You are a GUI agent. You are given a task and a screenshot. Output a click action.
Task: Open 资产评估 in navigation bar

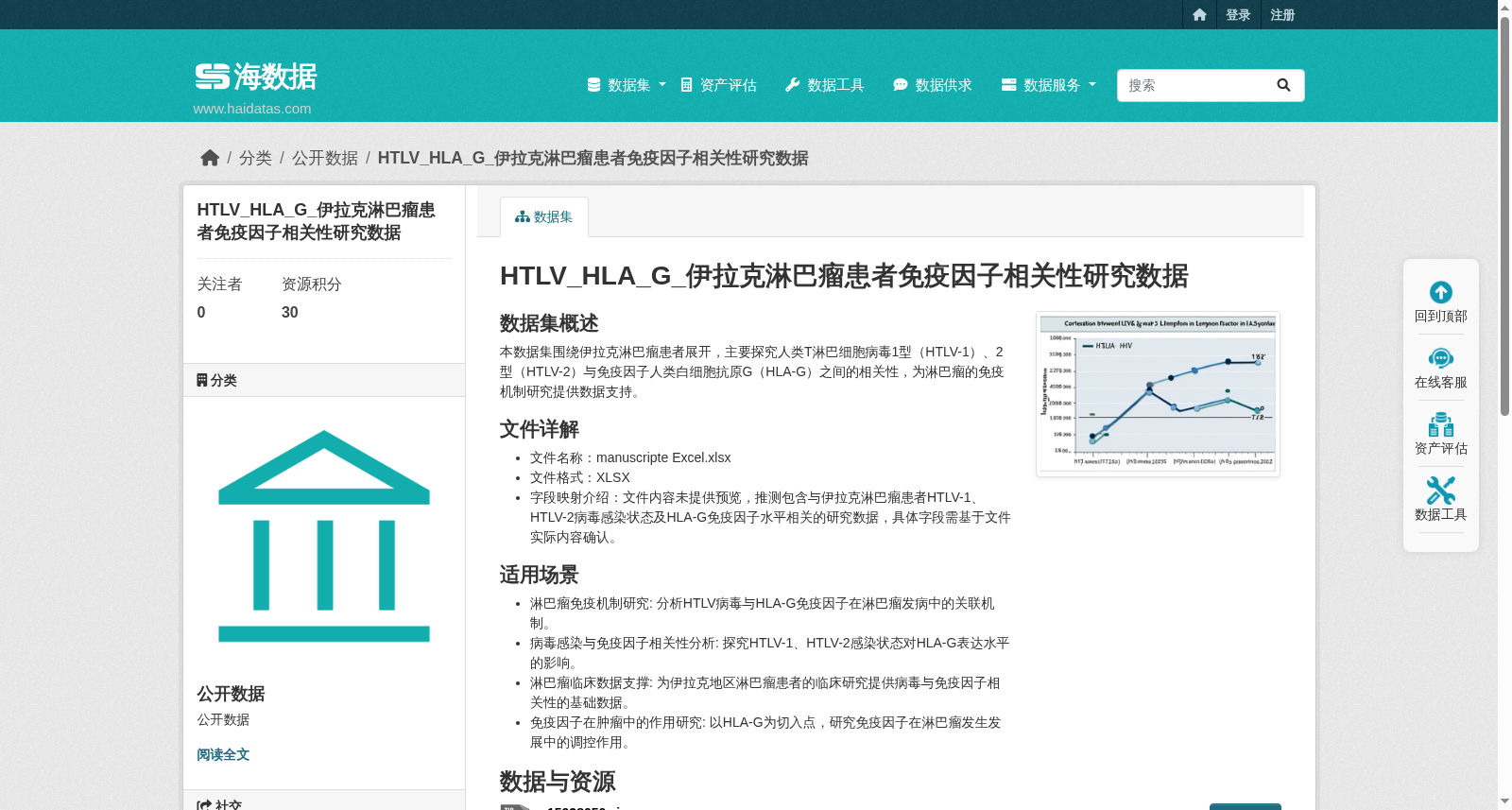[719, 85]
